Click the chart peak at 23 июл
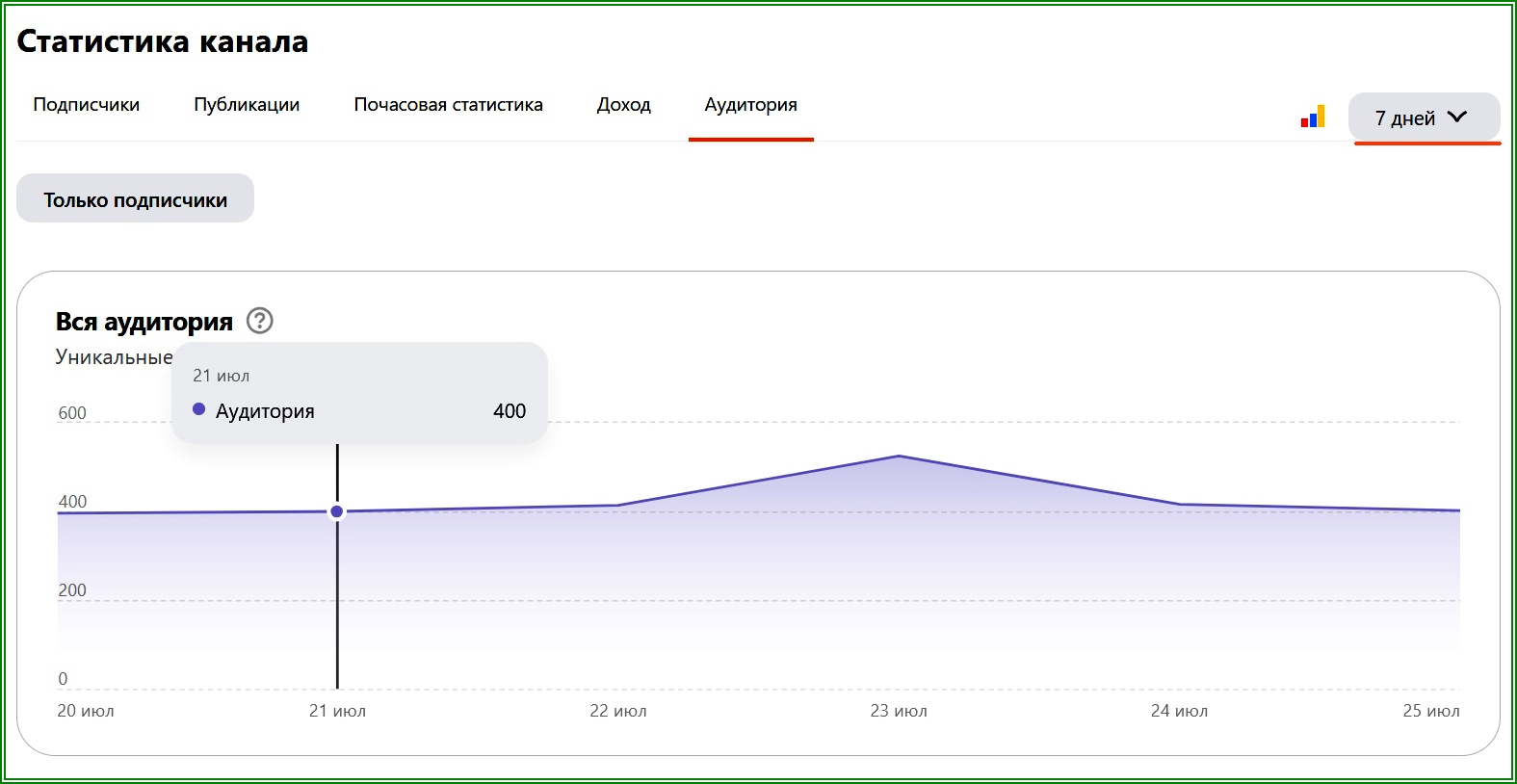The width and height of the screenshot is (1517, 784). point(899,456)
